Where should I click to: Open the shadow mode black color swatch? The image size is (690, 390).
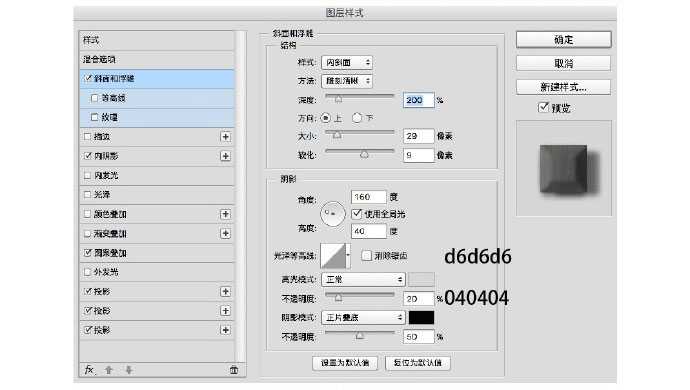422,317
